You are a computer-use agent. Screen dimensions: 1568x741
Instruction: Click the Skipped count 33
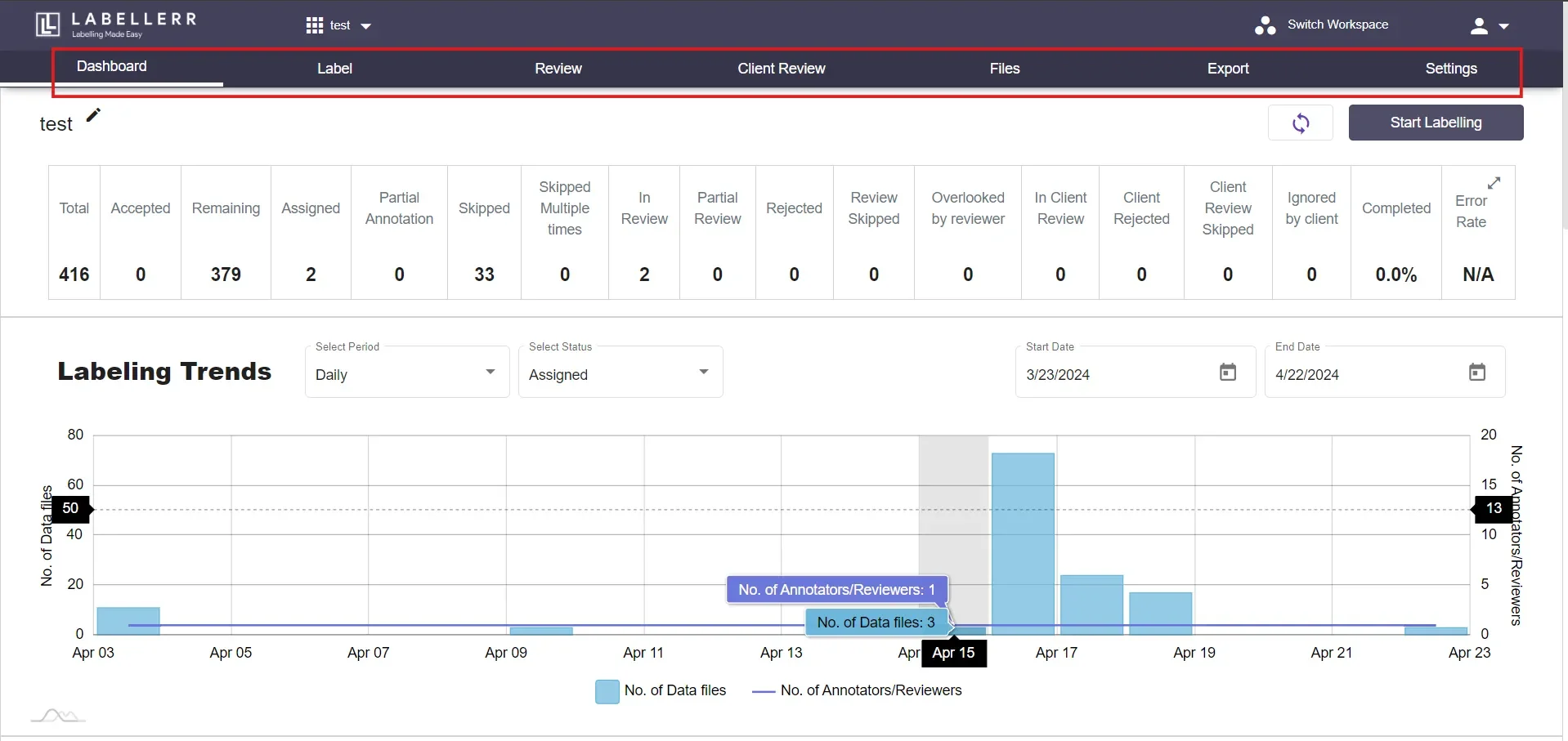484,275
